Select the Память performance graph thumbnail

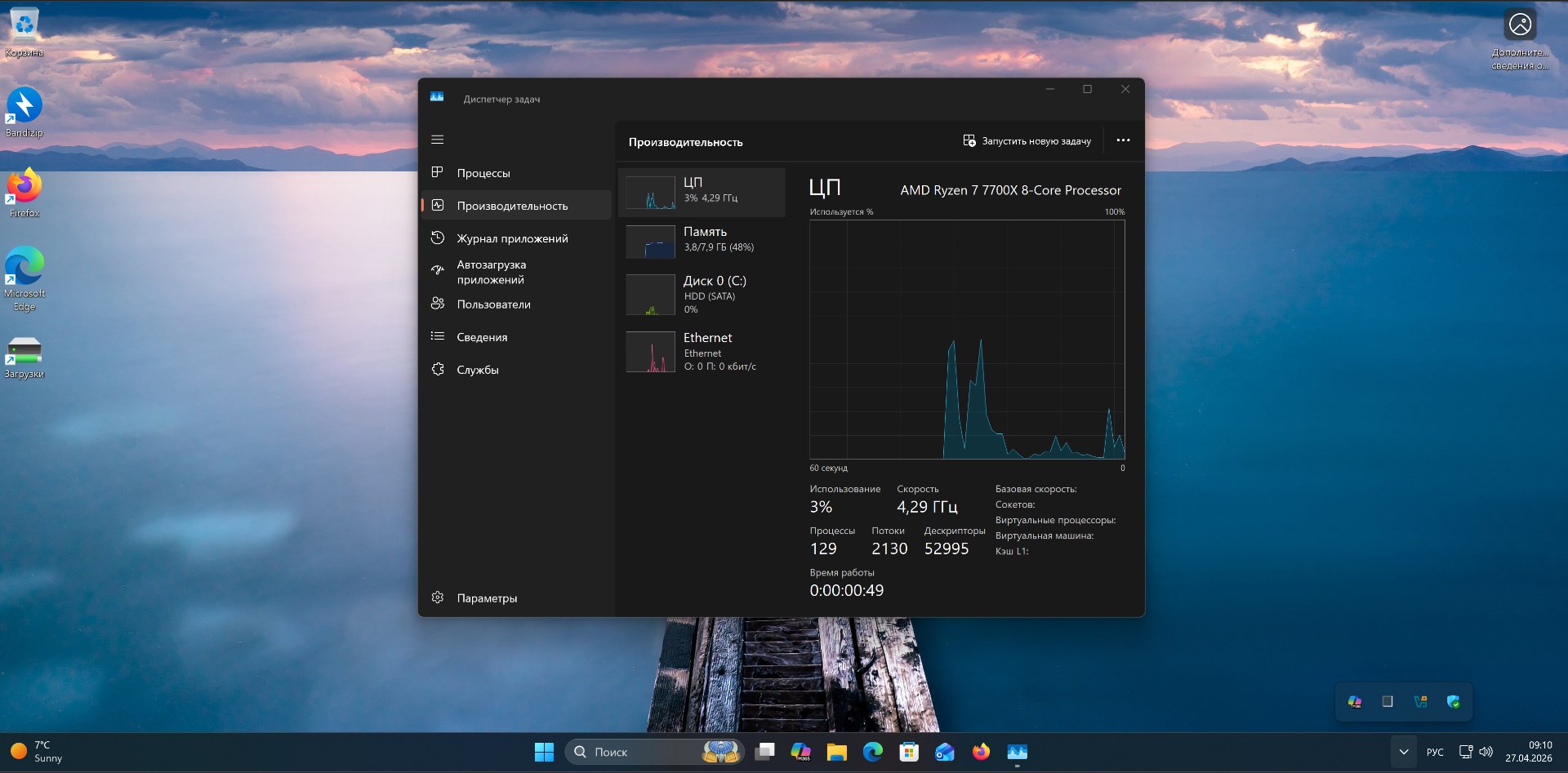click(650, 242)
